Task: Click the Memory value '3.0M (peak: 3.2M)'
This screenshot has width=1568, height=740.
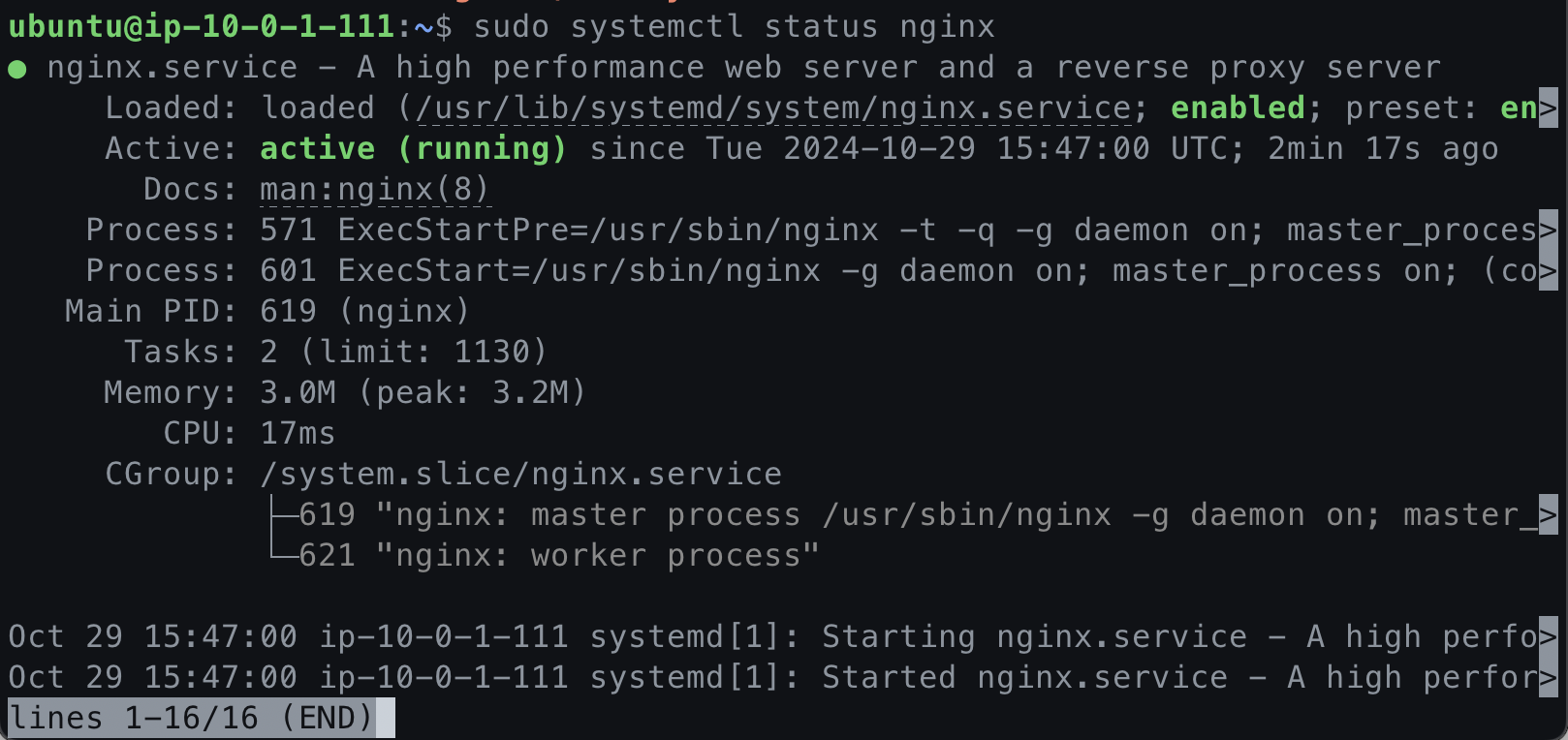Action: tap(423, 392)
